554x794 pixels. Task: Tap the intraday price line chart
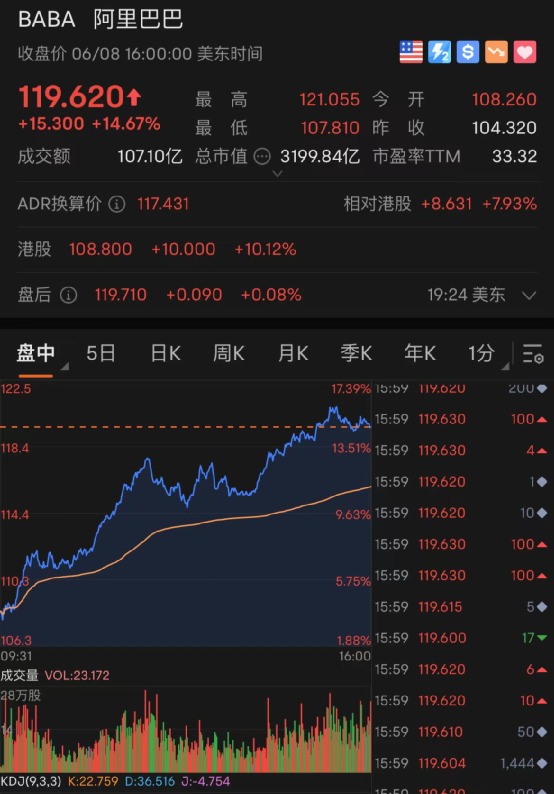(x=186, y=514)
